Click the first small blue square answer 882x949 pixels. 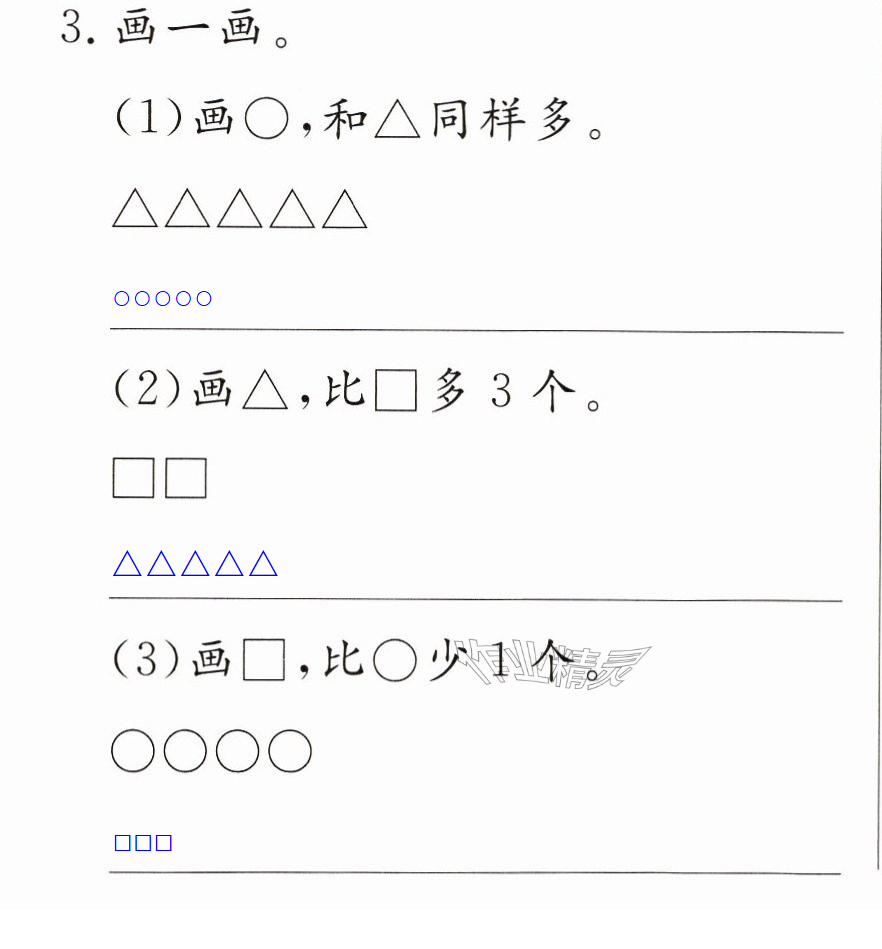122,842
